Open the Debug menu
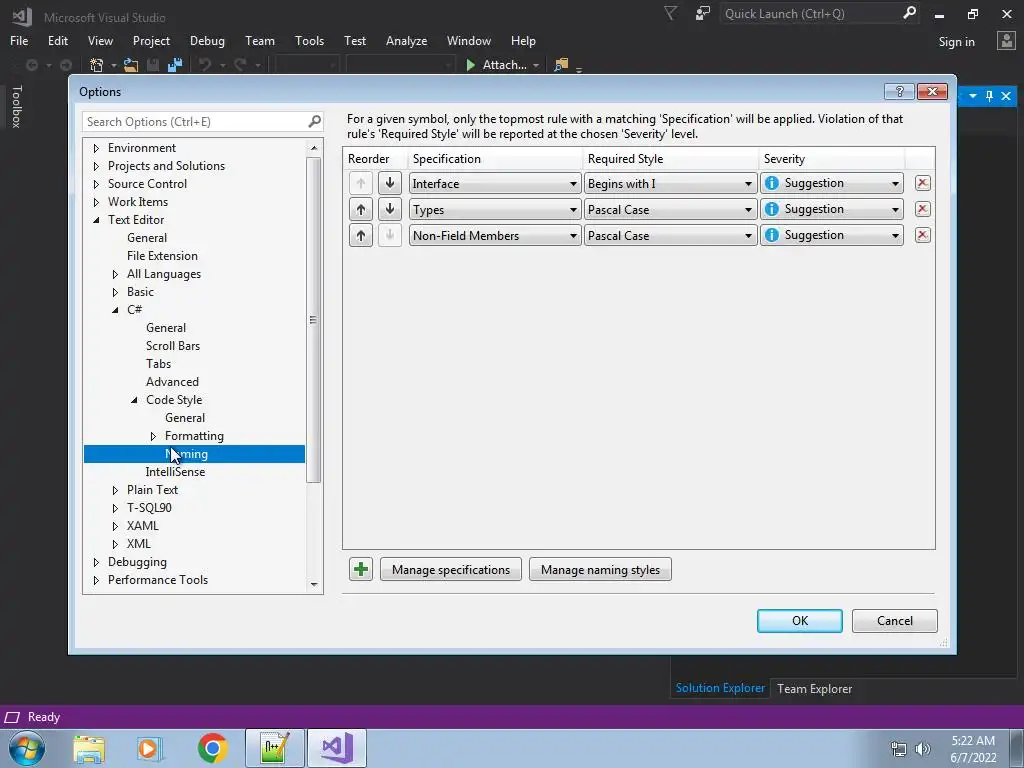Screen dimensions: 1024x768 pos(207,40)
